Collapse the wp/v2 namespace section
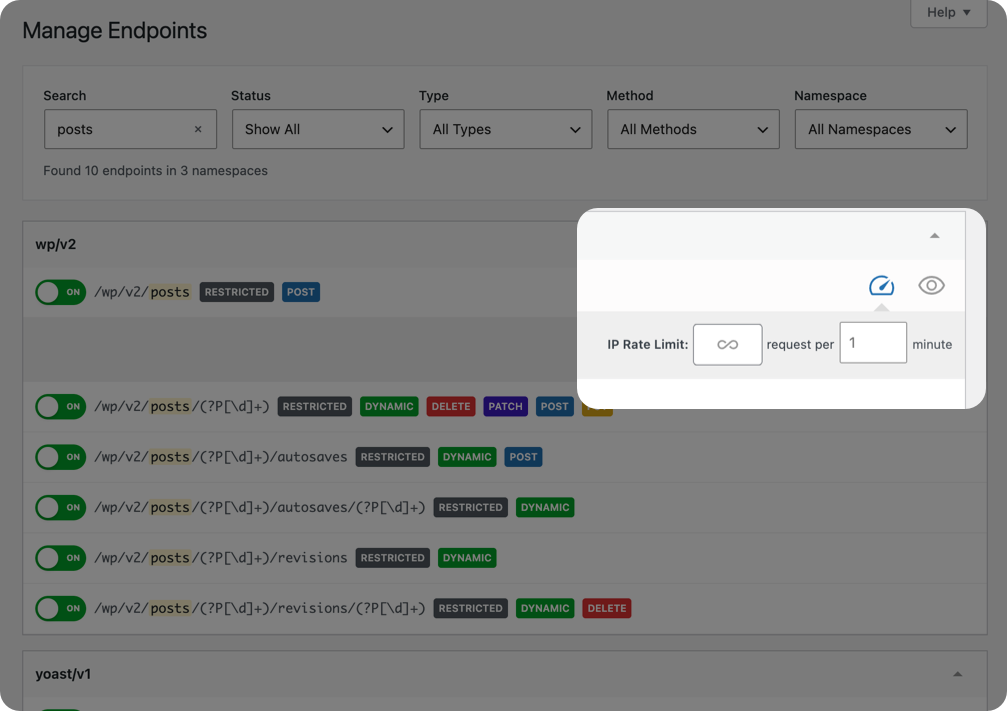The width and height of the screenshot is (1007, 711). point(934,236)
